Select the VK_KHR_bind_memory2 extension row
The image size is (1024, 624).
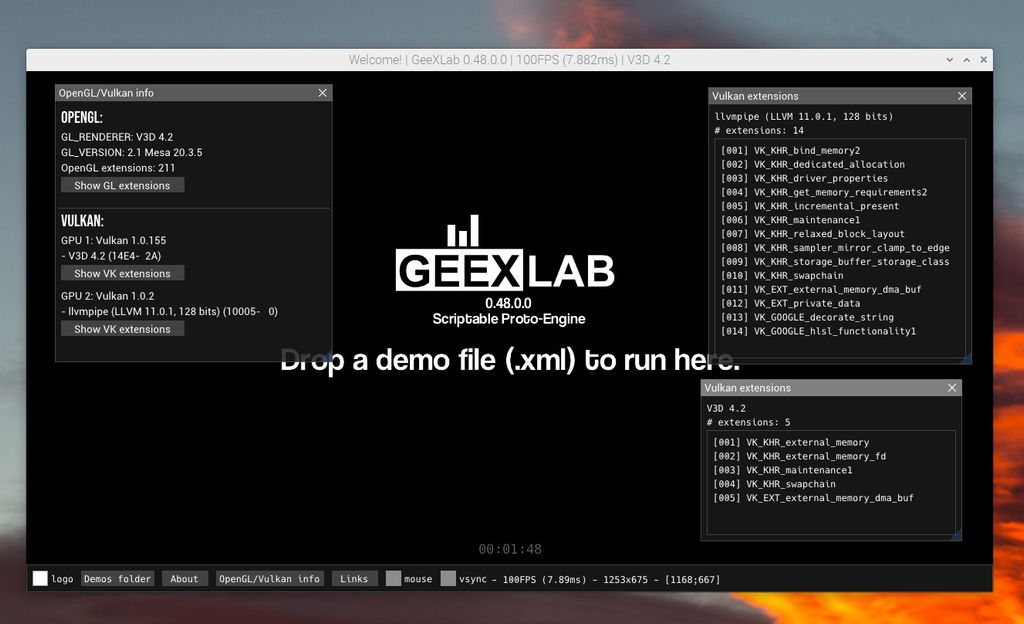(x=790, y=150)
